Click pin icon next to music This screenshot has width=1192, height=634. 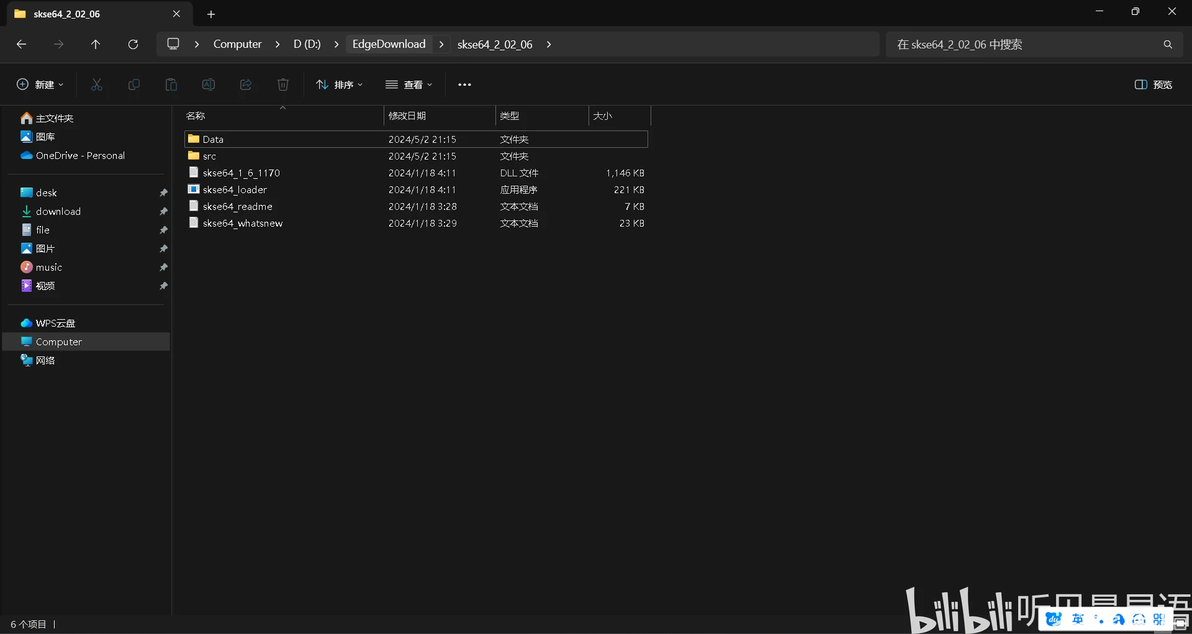click(x=163, y=268)
